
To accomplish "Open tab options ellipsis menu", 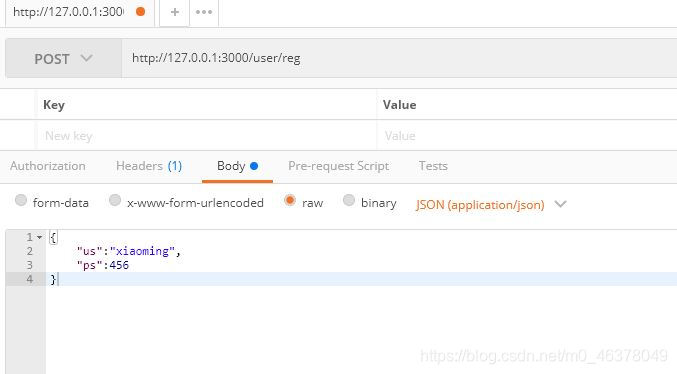I will (x=204, y=12).
